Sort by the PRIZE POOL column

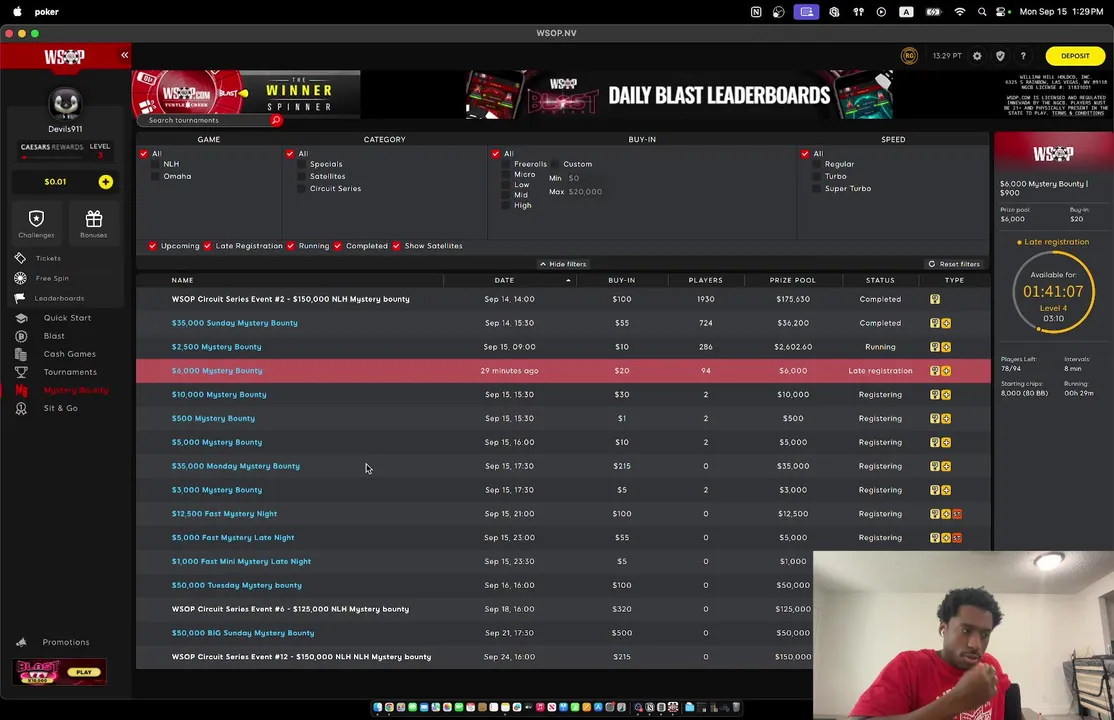click(x=792, y=280)
